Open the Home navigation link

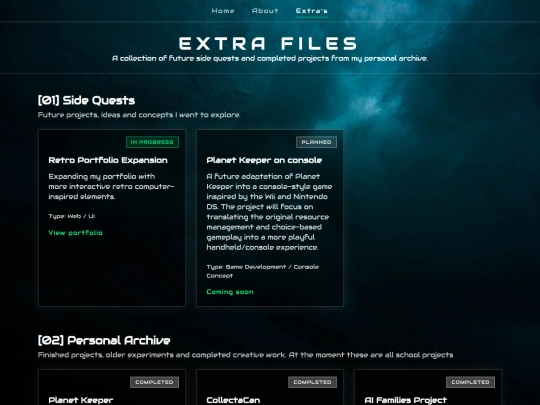pyautogui.click(x=223, y=11)
